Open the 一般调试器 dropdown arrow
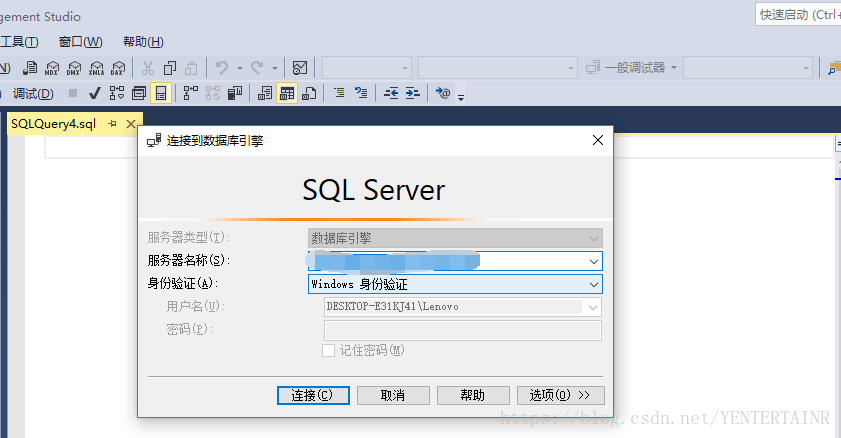This screenshot has height=438, width=841. [674, 68]
